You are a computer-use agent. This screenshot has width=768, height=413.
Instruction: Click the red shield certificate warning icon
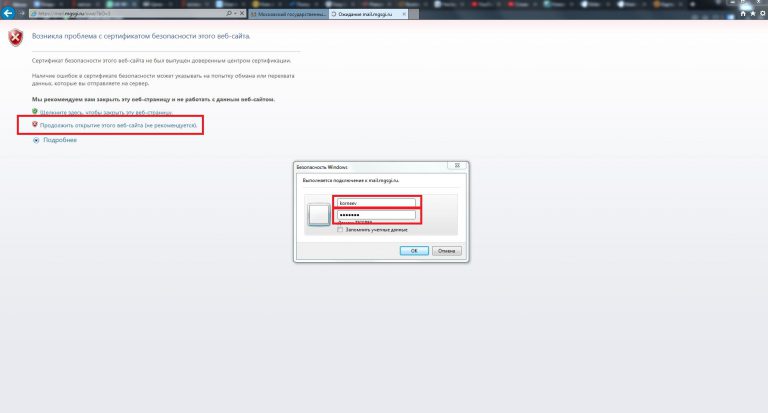click(14, 37)
